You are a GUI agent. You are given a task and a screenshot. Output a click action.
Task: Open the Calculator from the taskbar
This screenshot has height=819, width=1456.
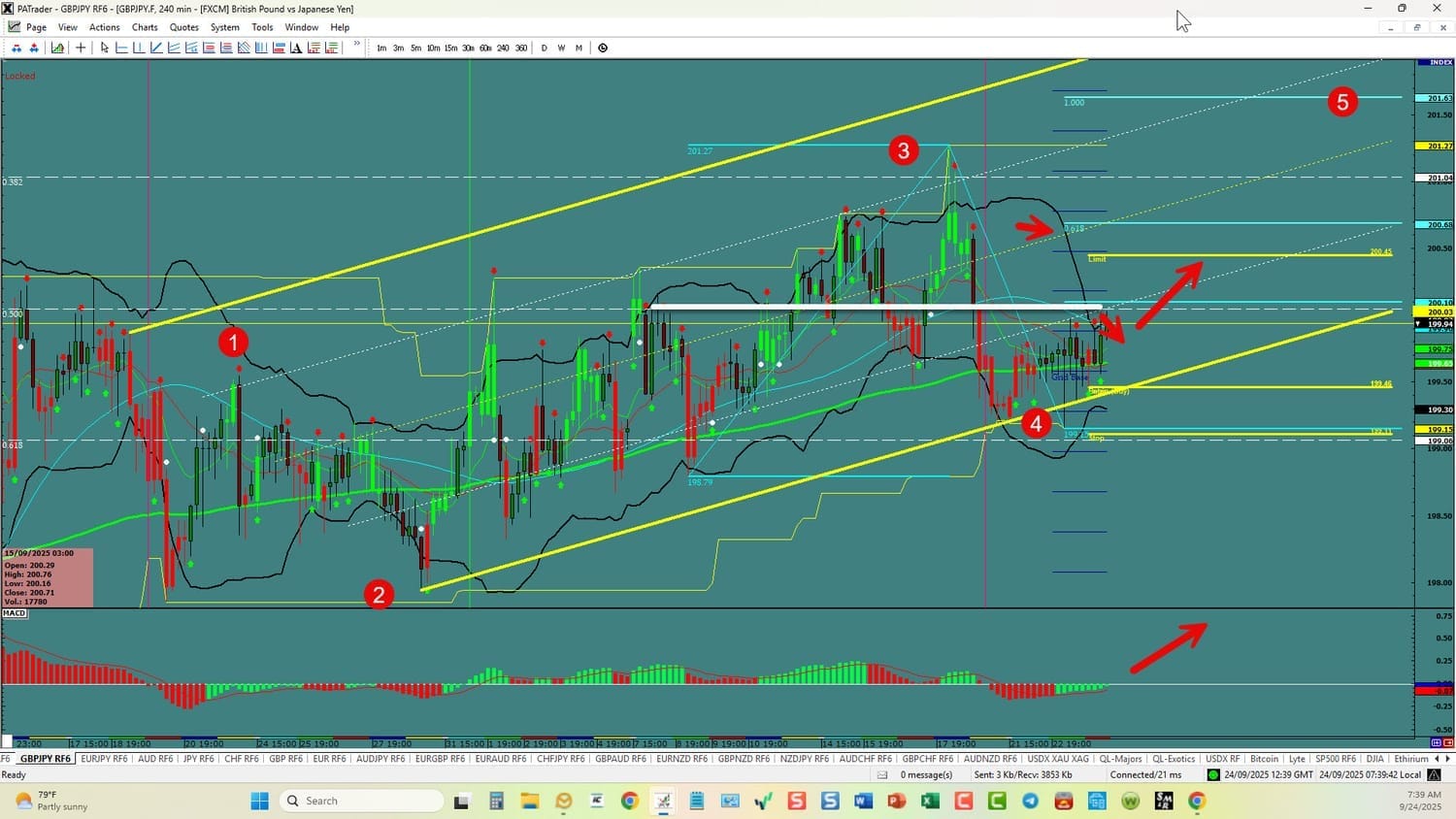496,801
